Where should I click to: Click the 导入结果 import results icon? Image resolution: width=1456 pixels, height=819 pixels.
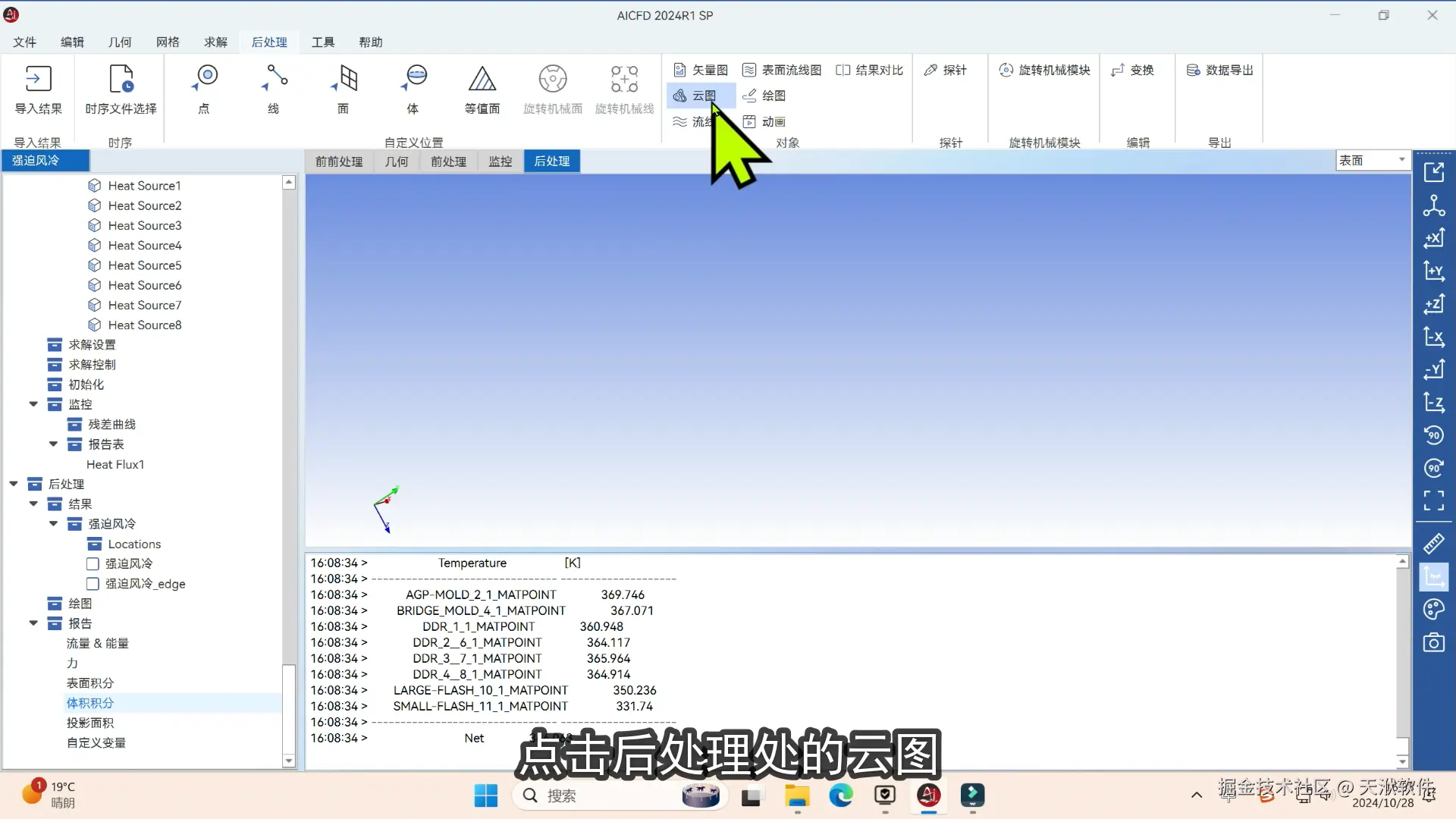point(38,79)
